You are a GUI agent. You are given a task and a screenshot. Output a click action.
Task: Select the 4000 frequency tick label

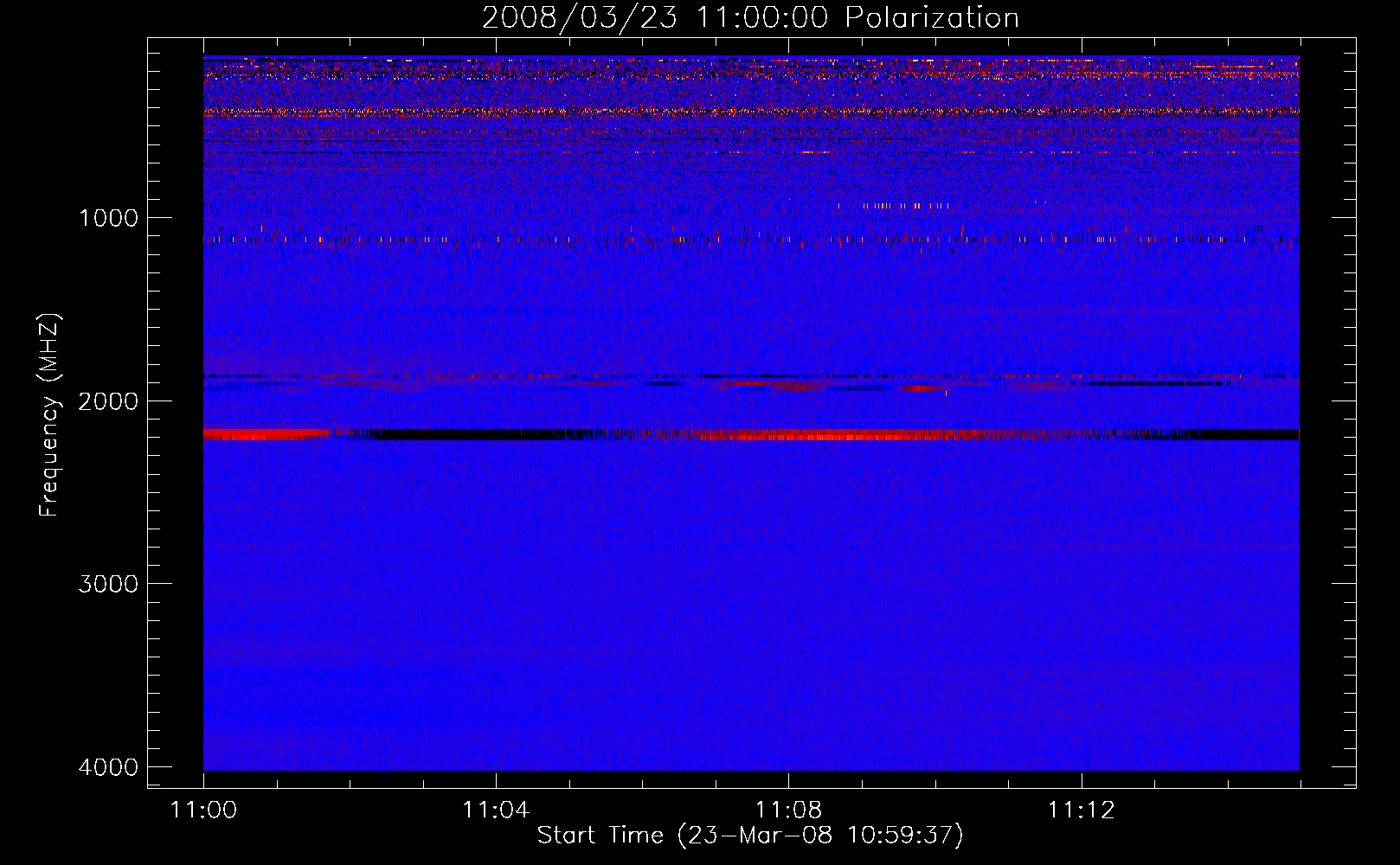[108, 767]
